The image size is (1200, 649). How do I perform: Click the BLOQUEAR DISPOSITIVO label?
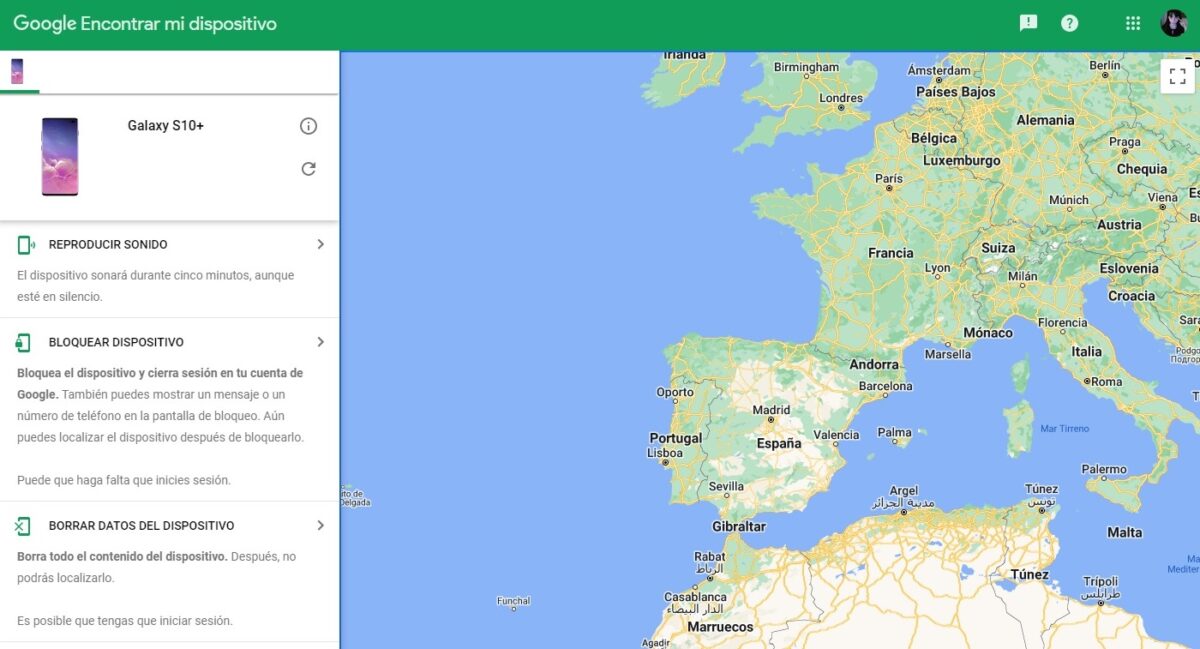pos(116,343)
